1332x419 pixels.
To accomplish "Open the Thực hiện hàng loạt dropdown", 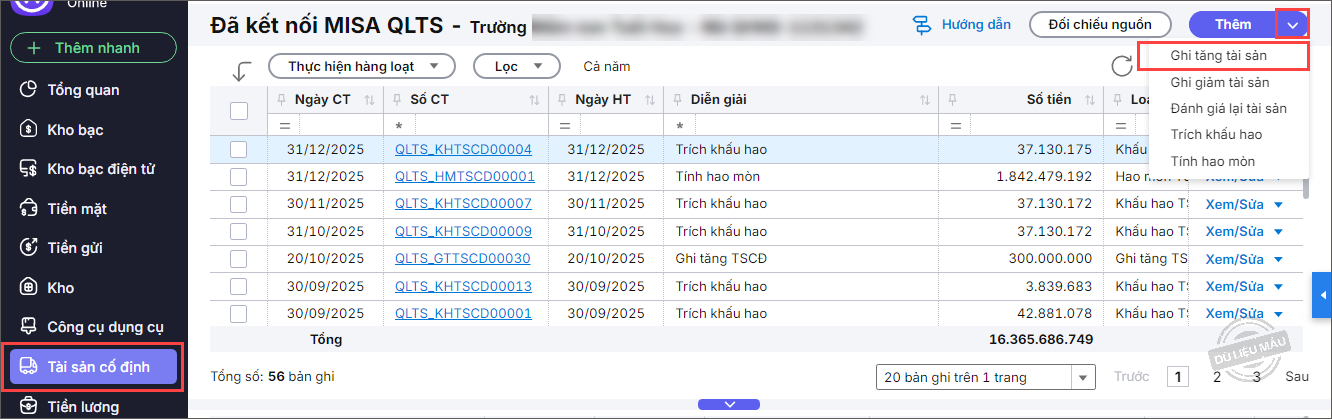I will click(x=362, y=67).
